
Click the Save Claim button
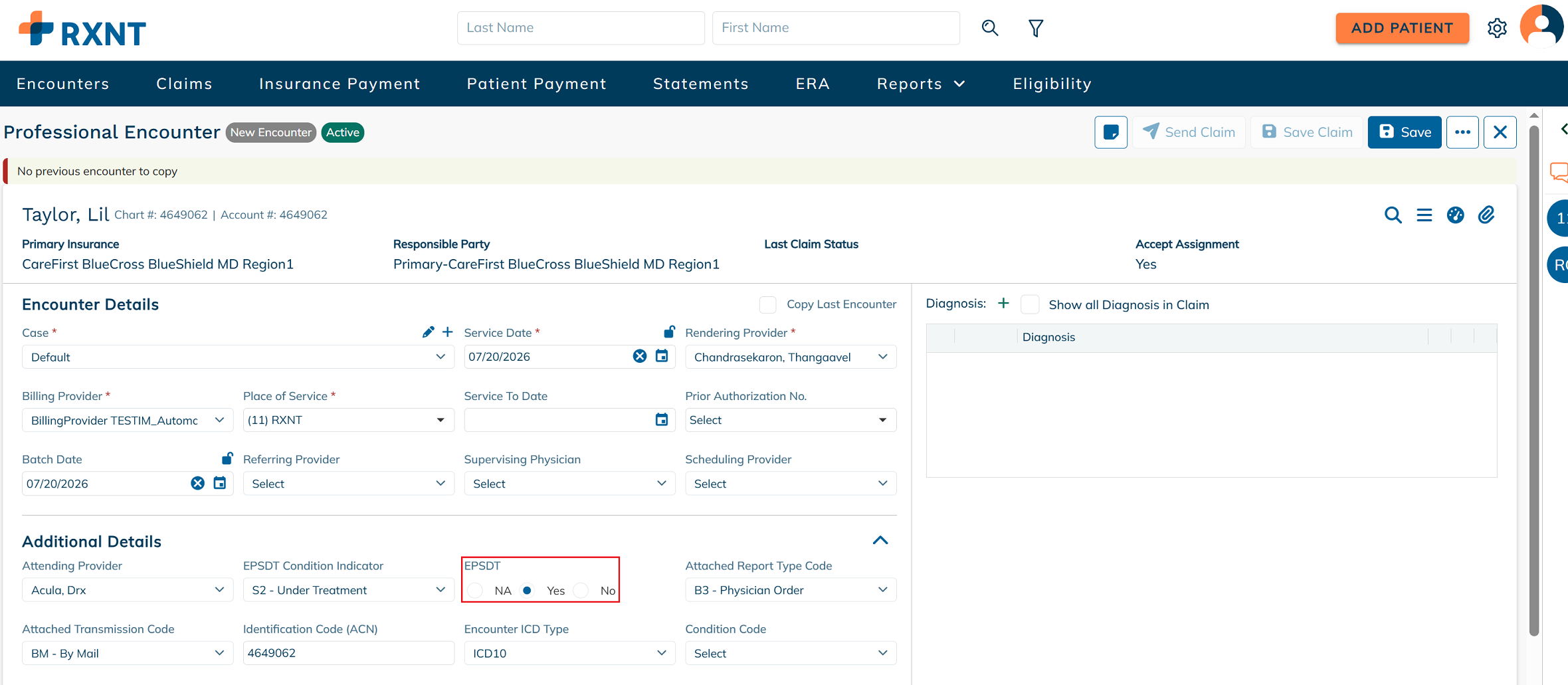(1307, 132)
